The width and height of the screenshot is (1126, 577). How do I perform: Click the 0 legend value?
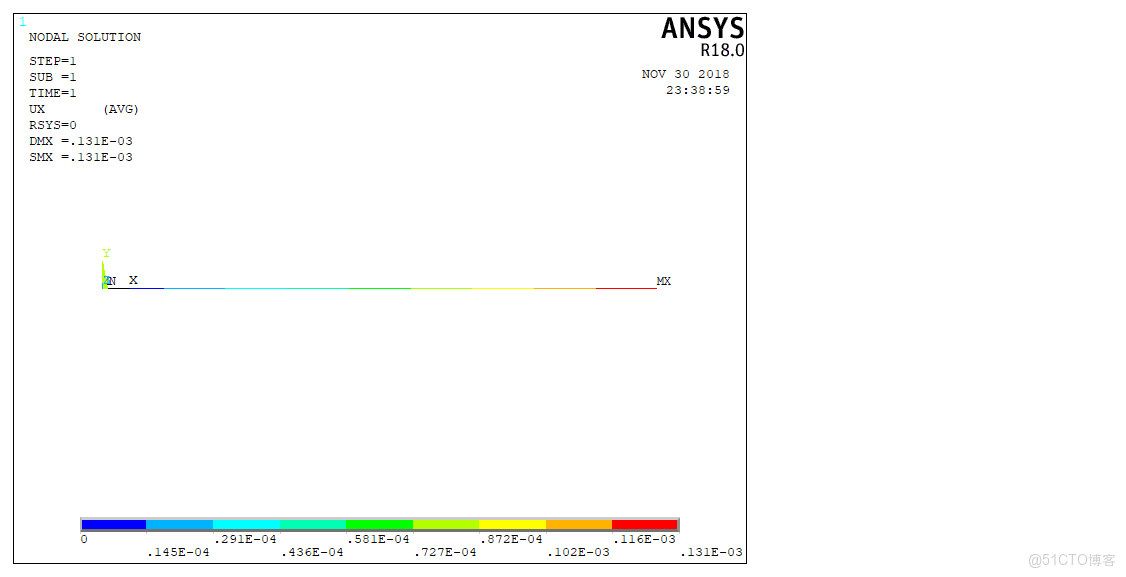click(84, 539)
